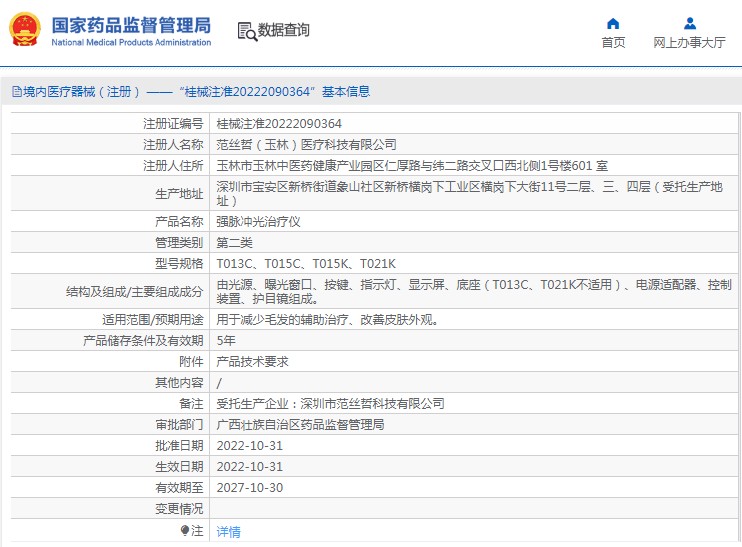Open 网上办事大厅 text link
Screen dimensions: 742x547
(x=689, y=43)
